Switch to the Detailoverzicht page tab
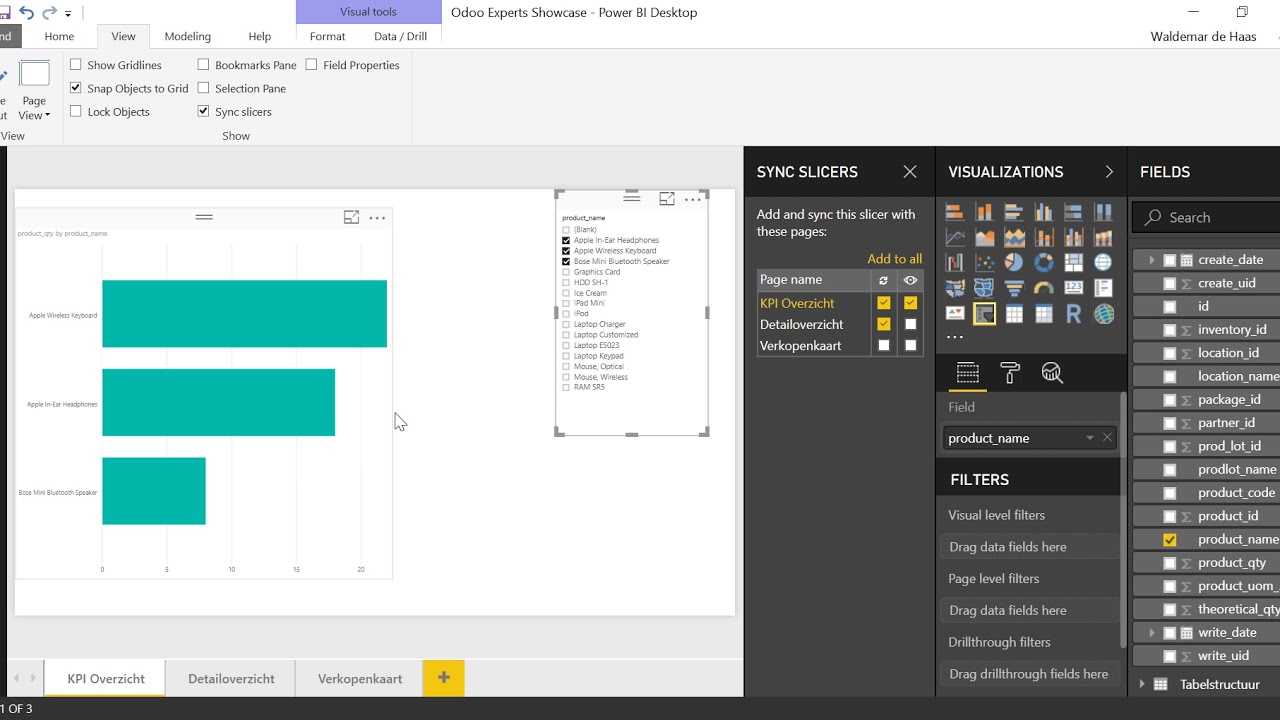Image resolution: width=1280 pixels, height=720 pixels. [x=231, y=679]
